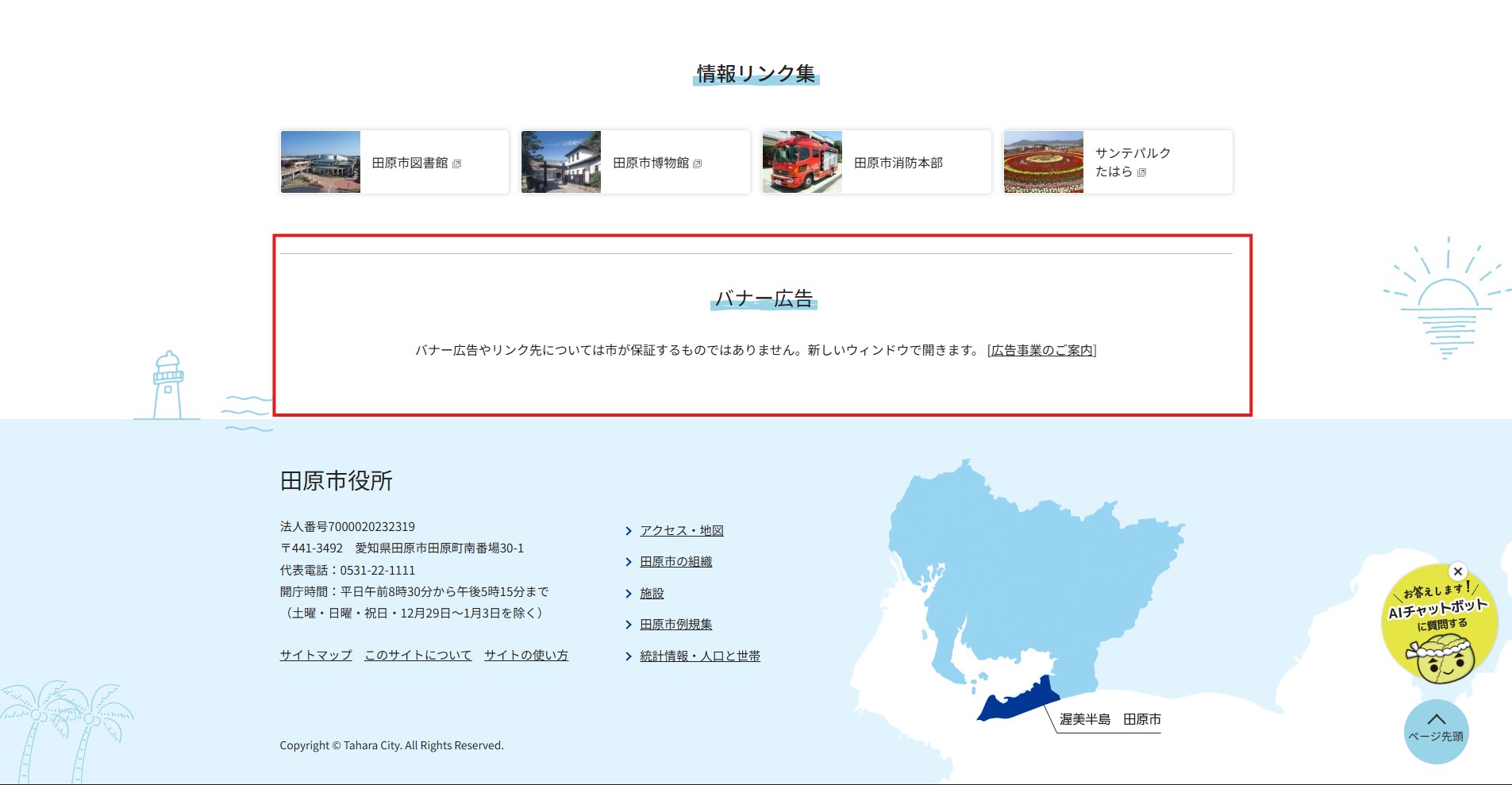Close the AI chatbot bubble
Screen dimensions: 1512x785
pyautogui.click(x=1457, y=571)
